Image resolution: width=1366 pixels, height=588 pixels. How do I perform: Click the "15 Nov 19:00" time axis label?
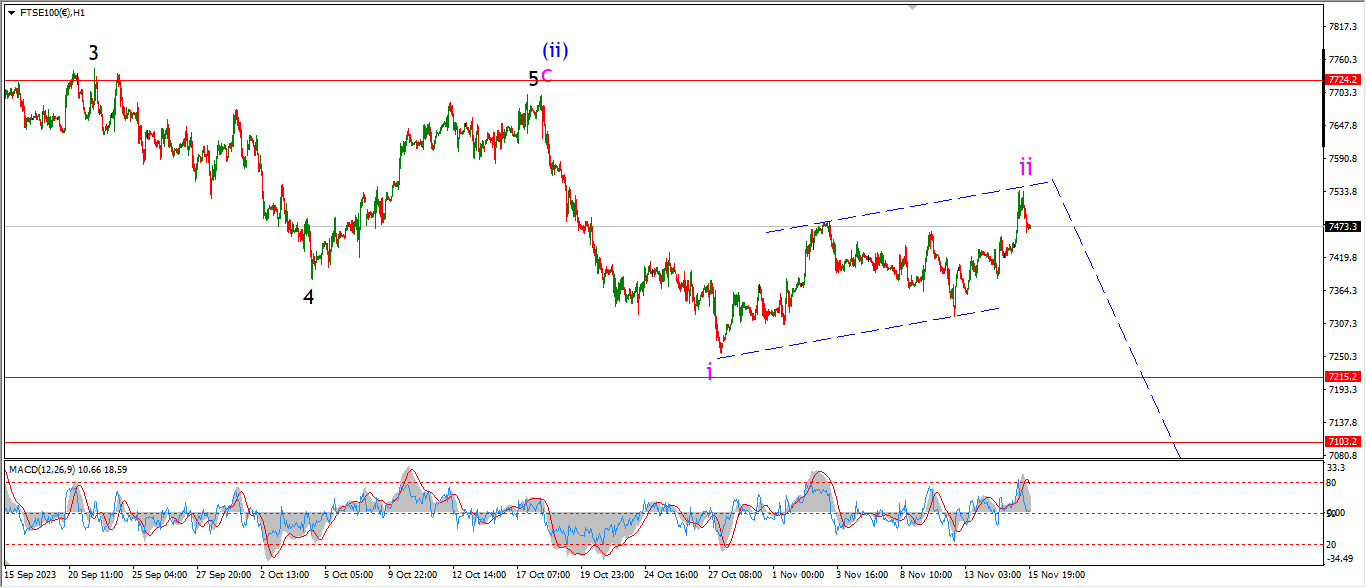click(x=1055, y=575)
